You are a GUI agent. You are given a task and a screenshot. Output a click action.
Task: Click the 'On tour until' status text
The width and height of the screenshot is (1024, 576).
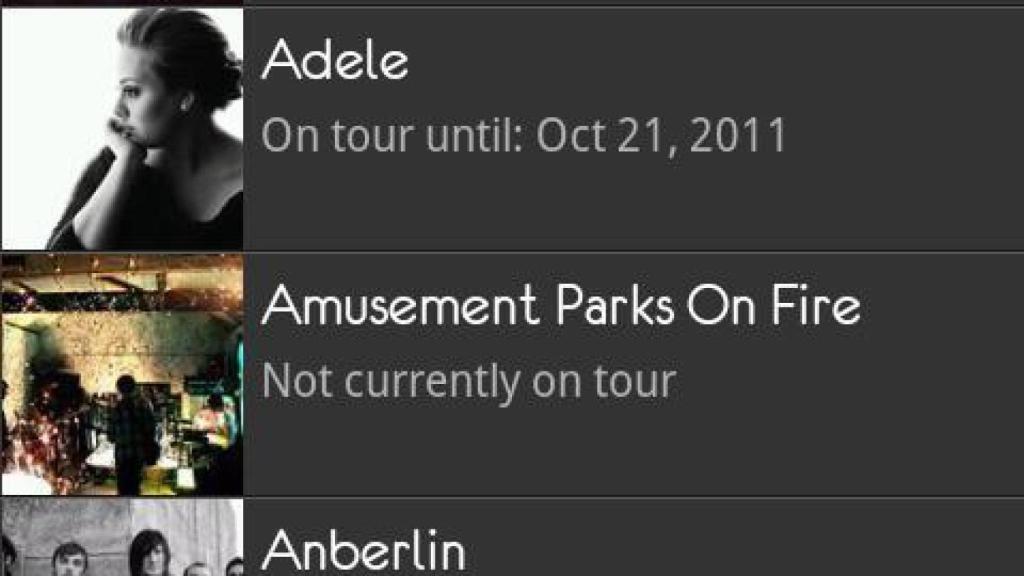[392, 136]
